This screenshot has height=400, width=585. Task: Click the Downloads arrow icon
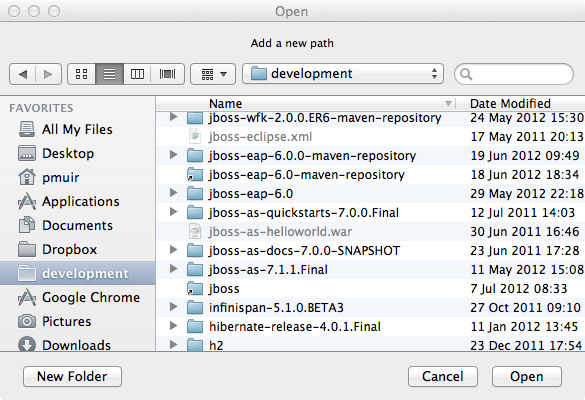[x=27, y=344]
